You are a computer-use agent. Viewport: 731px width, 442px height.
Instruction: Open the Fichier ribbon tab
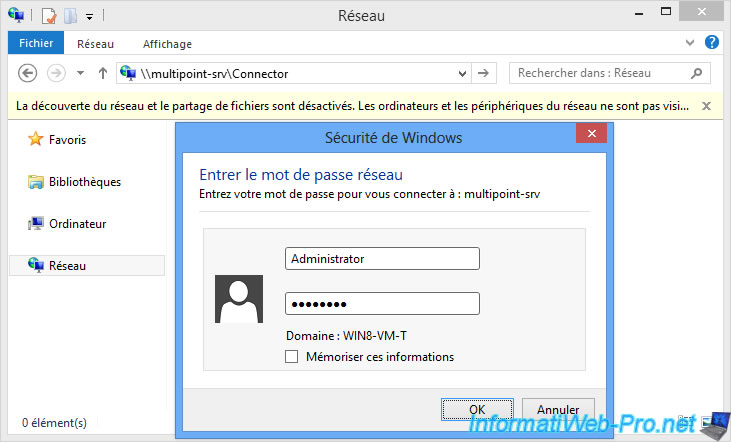tap(36, 43)
